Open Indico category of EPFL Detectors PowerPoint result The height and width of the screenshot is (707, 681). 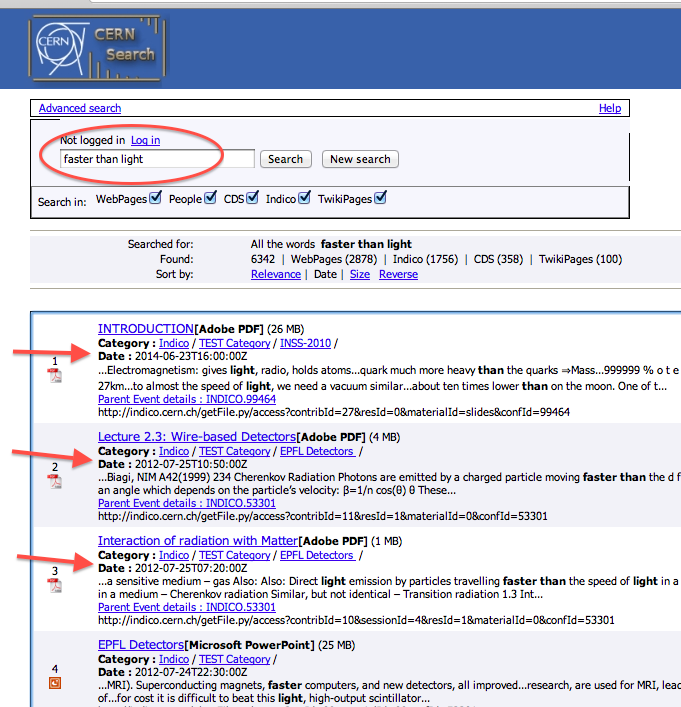pos(174,659)
